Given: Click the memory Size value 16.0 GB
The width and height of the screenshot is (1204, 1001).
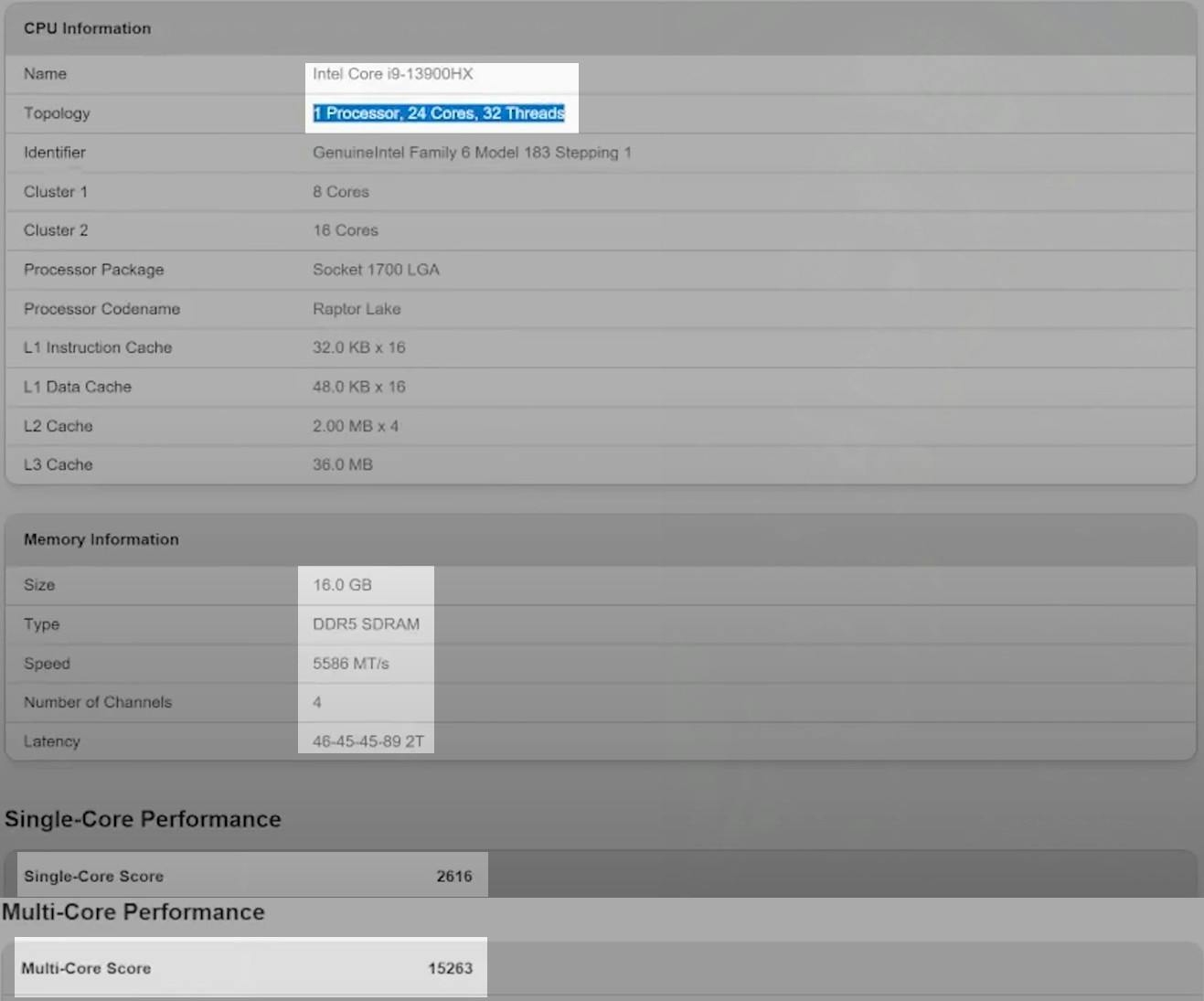Looking at the screenshot, I should pos(342,585).
